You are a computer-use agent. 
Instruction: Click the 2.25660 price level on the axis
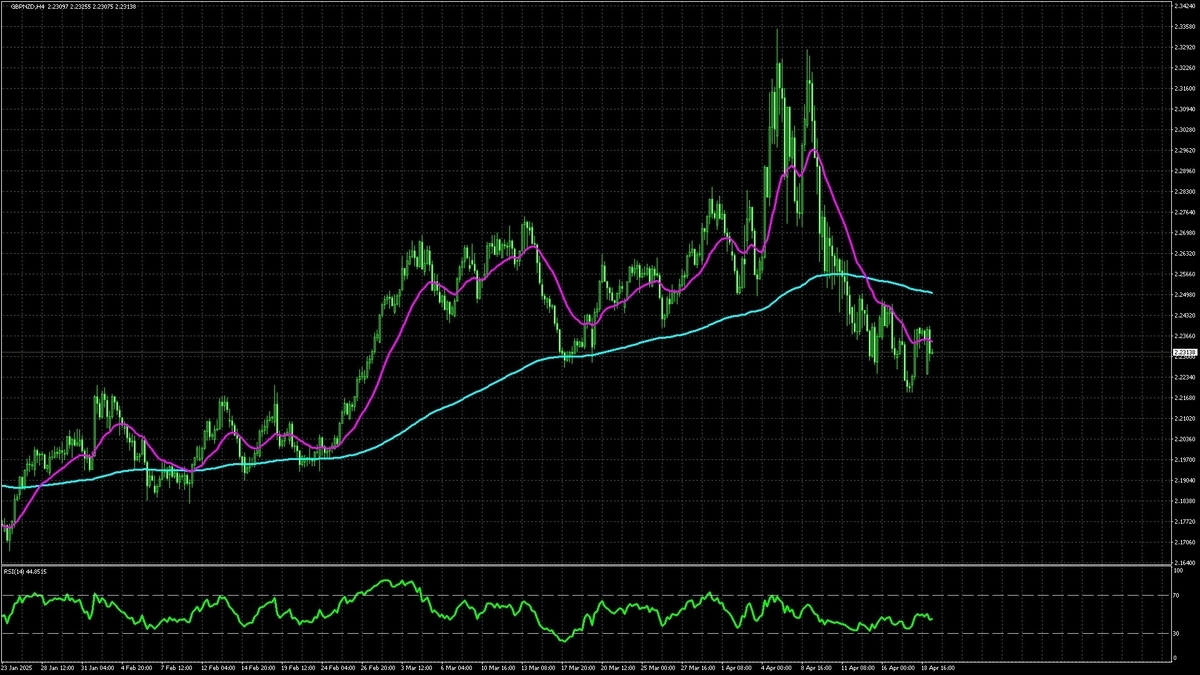click(1184, 274)
